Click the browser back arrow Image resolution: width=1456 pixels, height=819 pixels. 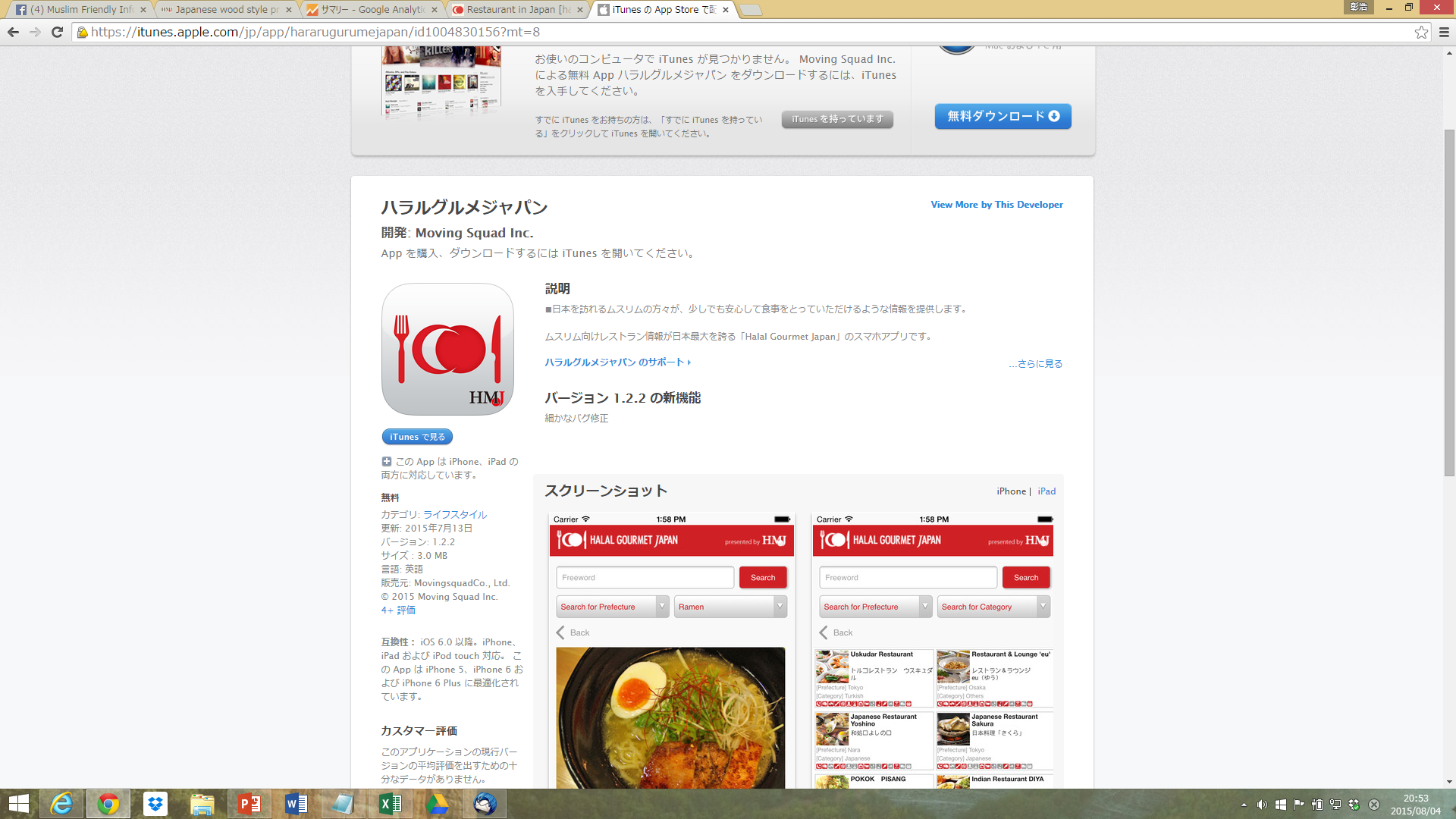(12, 33)
